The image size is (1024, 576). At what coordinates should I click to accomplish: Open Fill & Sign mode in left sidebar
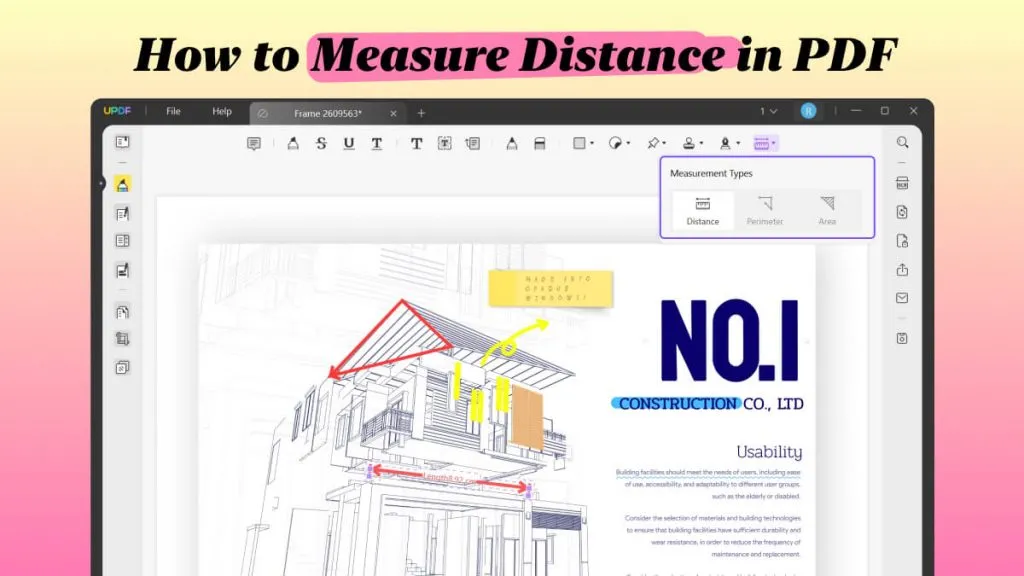point(122,270)
